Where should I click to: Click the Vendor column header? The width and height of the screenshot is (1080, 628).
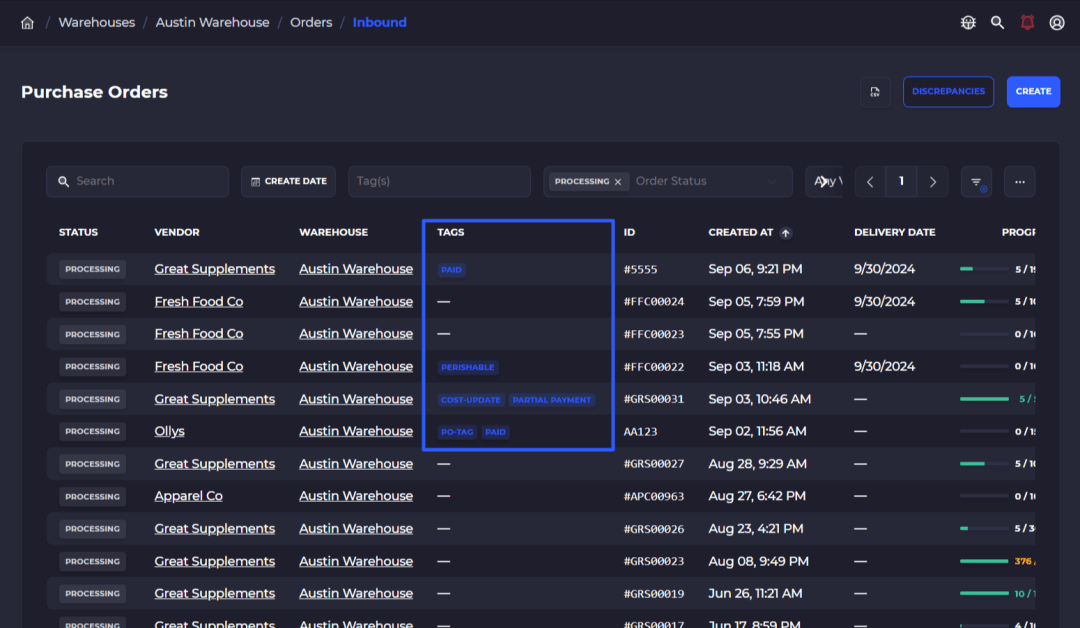tap(177, 233)
